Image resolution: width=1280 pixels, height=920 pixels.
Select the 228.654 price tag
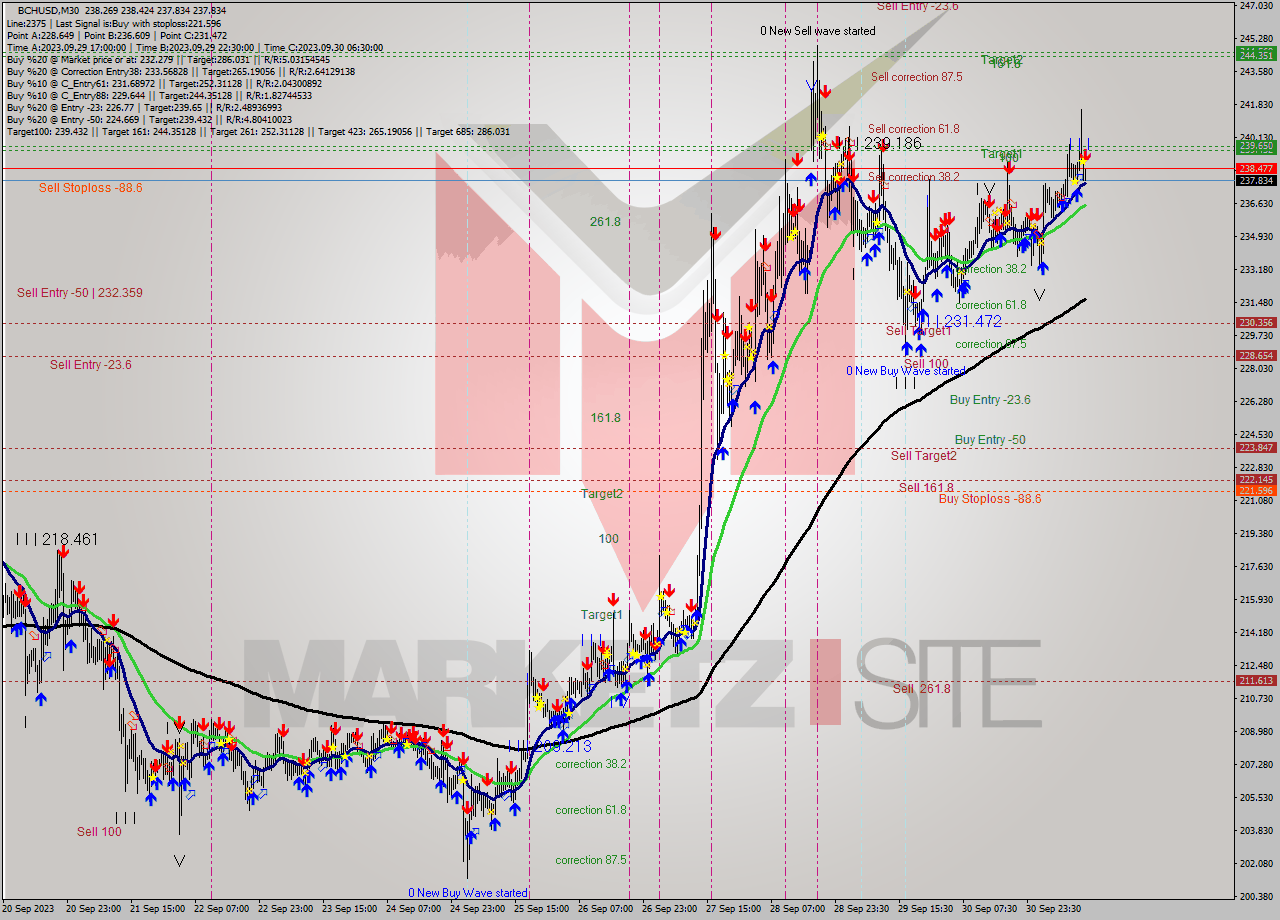(x=1256, y=356)
